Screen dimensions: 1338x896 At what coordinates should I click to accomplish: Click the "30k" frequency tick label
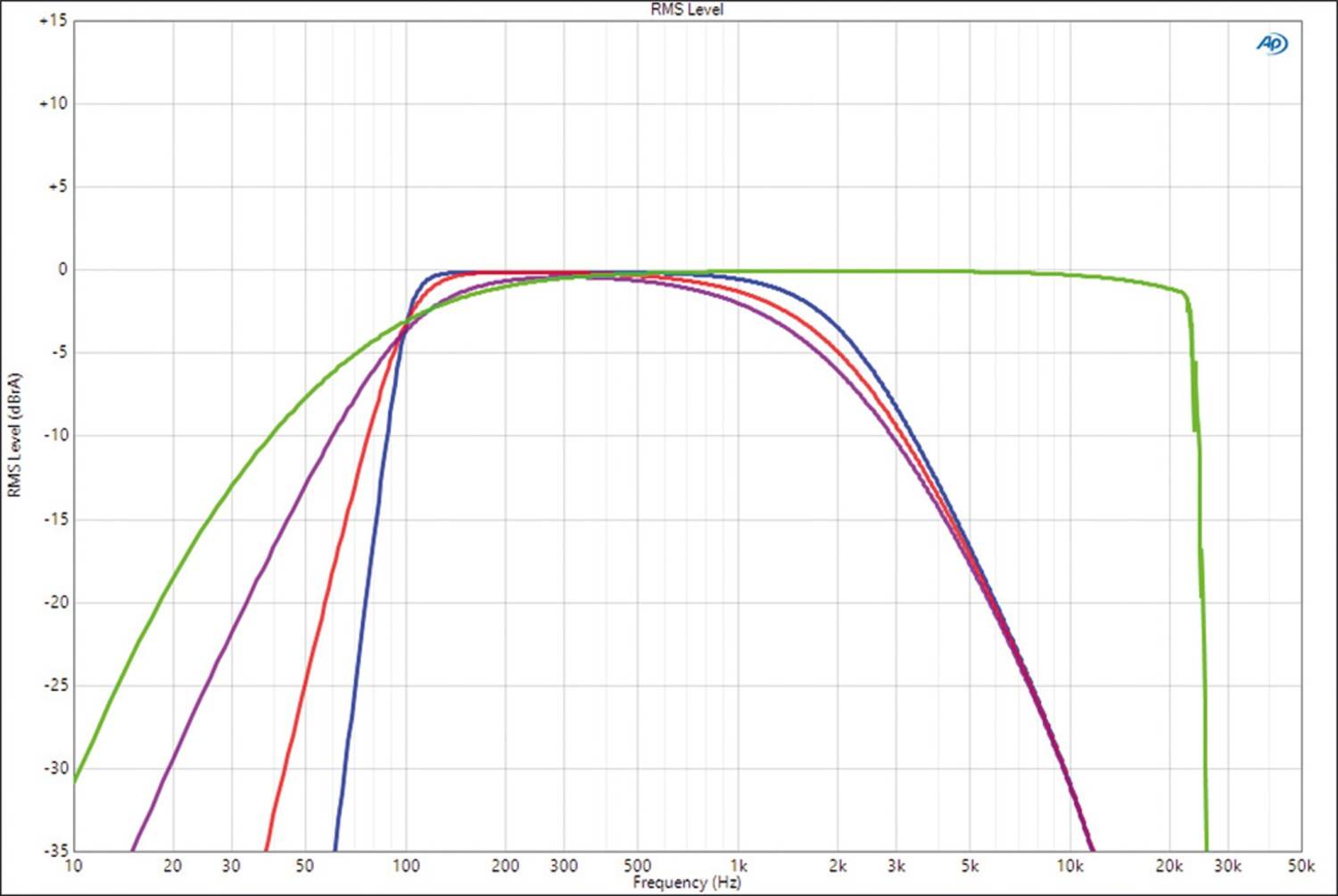(1227, 866)
